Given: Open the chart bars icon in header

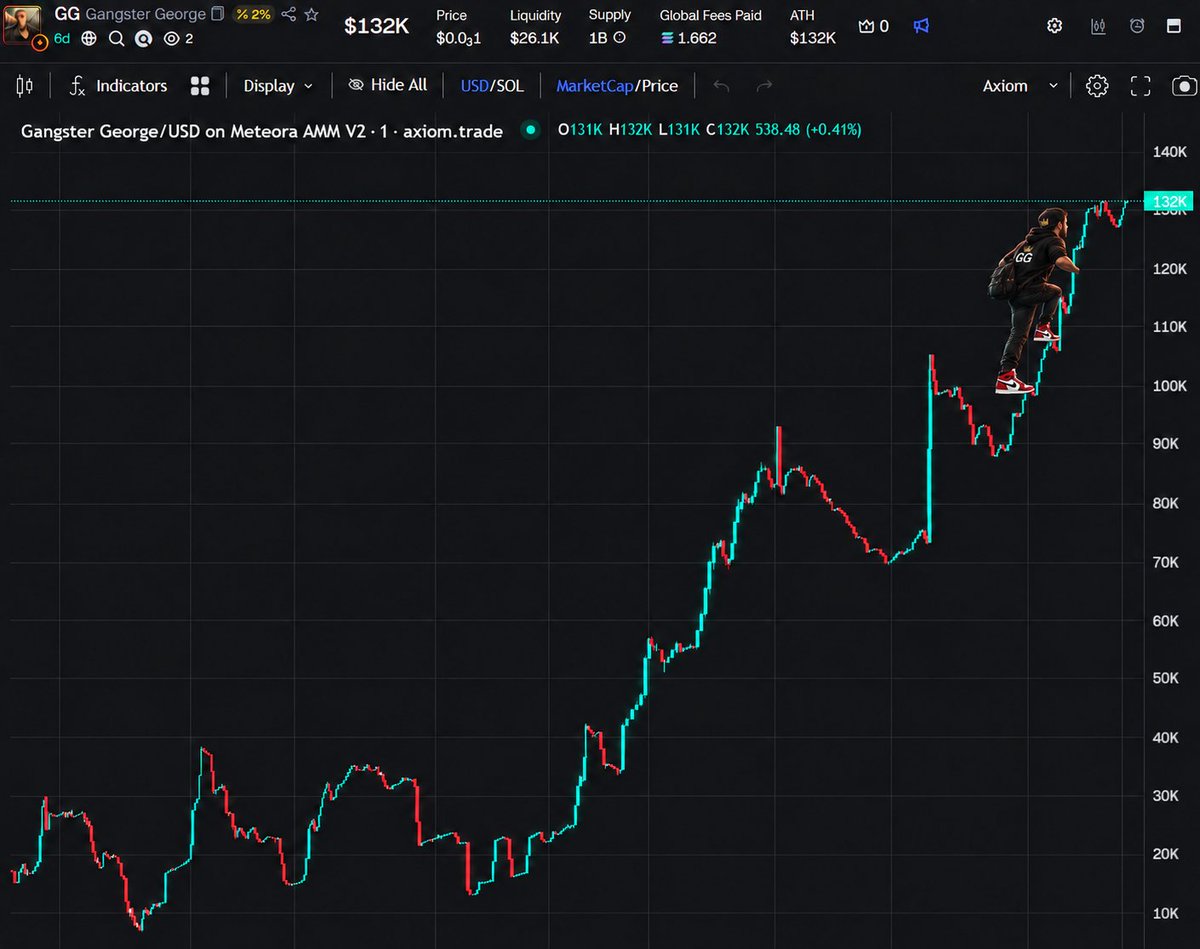Looking at the screenshot, I should click(x=1098, y=26).
